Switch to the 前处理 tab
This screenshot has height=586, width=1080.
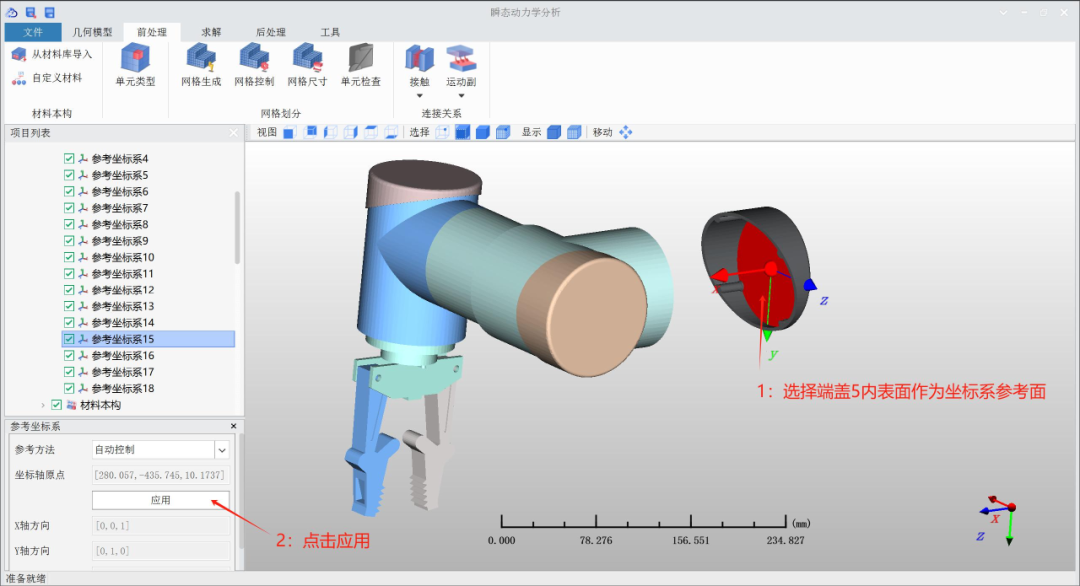(152, 32)
